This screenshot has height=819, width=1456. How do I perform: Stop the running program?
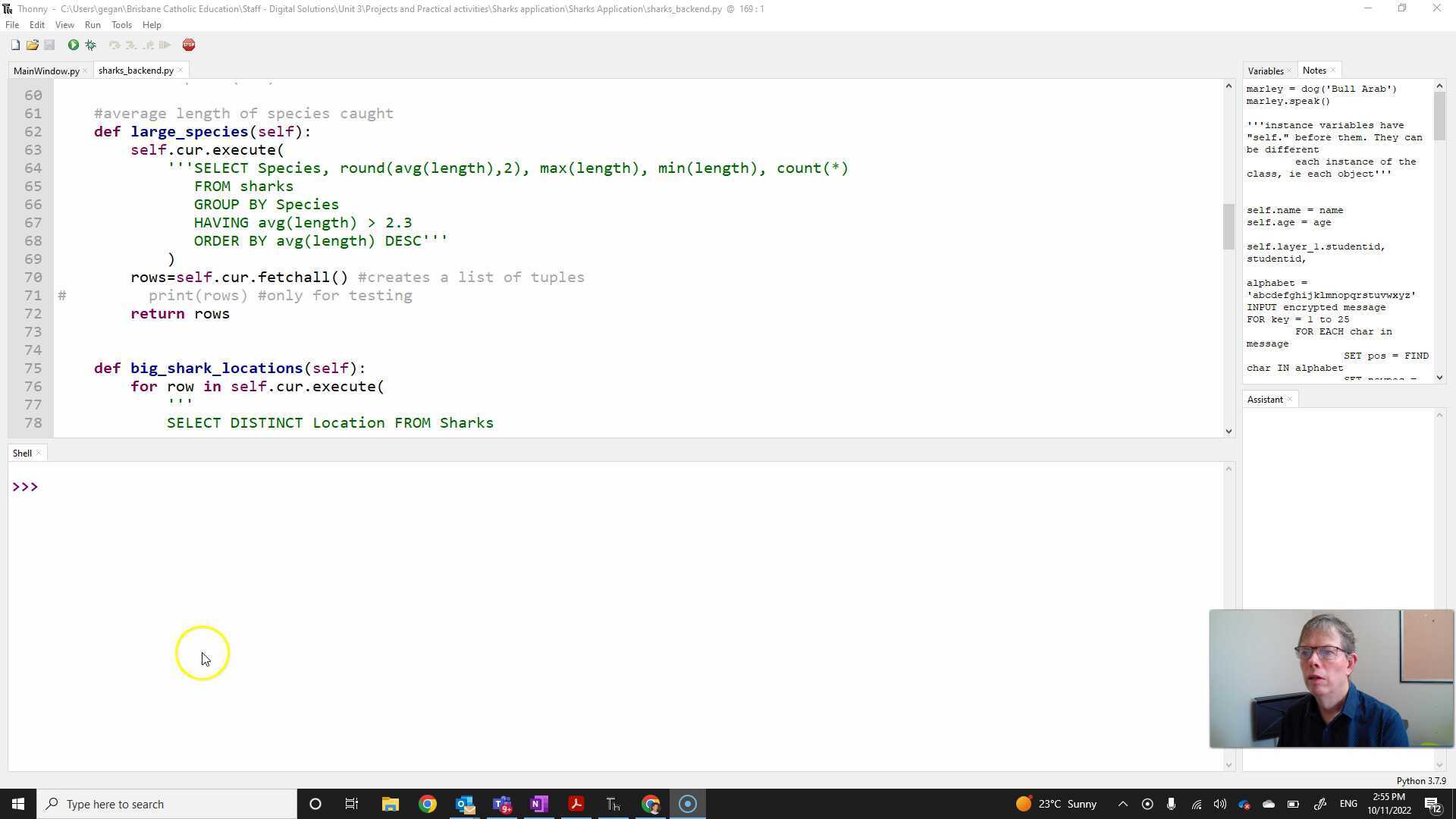(x=188, y=45)
